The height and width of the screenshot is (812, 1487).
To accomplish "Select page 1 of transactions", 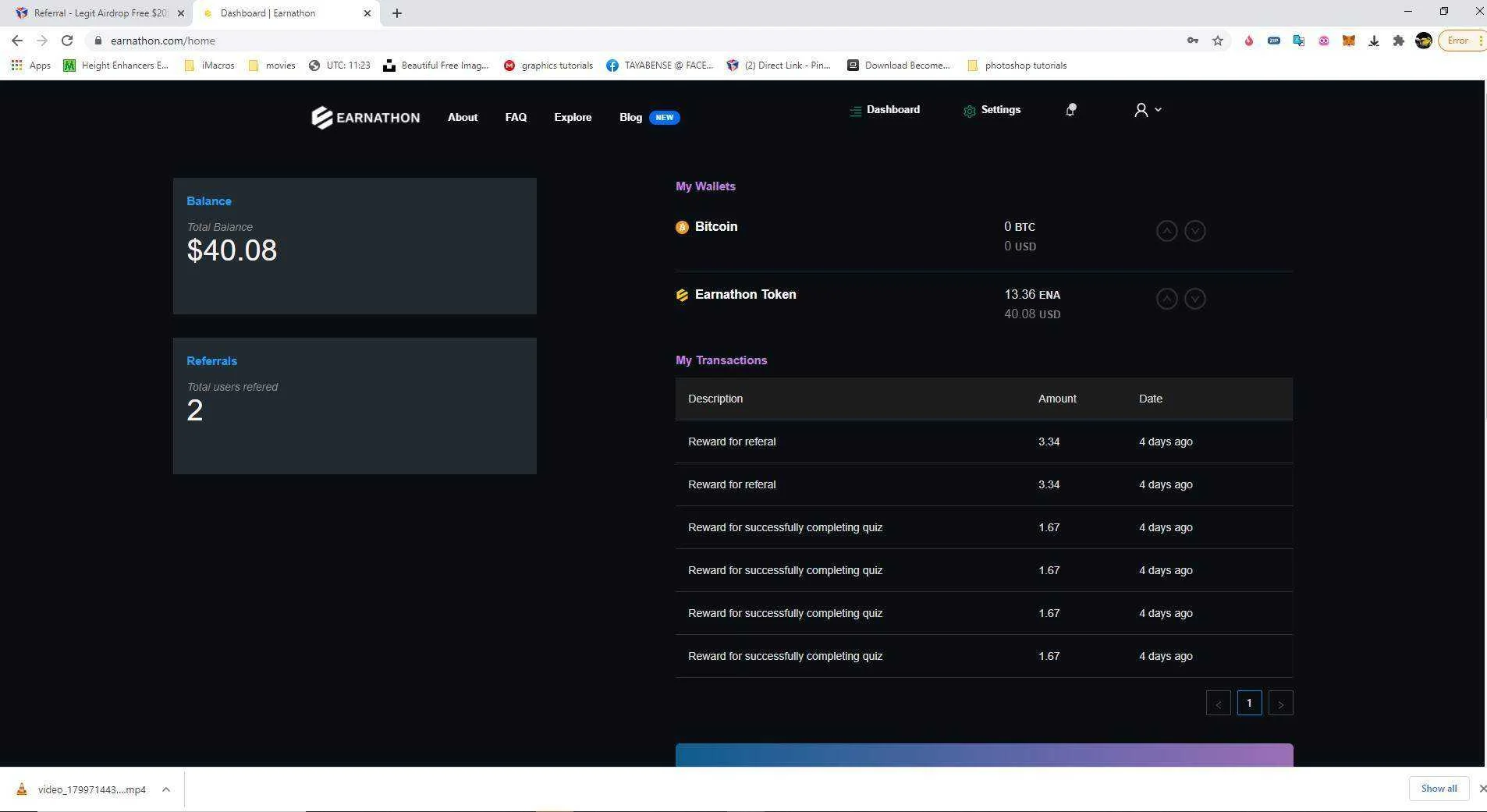I will pos(1250,704).
